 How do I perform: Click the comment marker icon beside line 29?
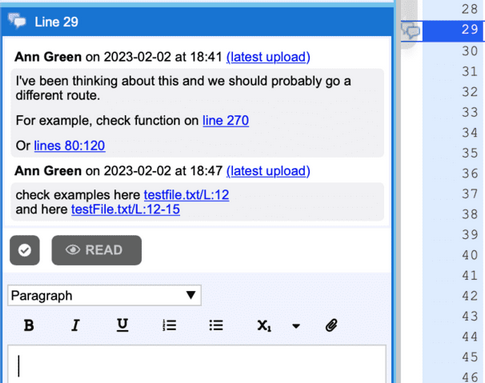pos(411,31)
